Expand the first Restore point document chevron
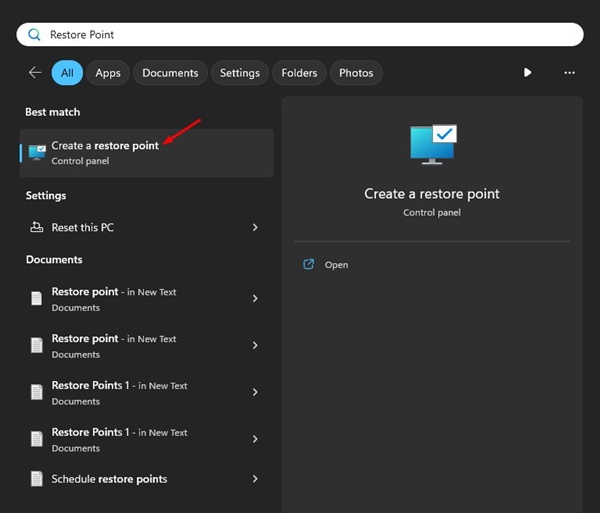Screen dimensions: 600x513 click(x=255, y=299)
